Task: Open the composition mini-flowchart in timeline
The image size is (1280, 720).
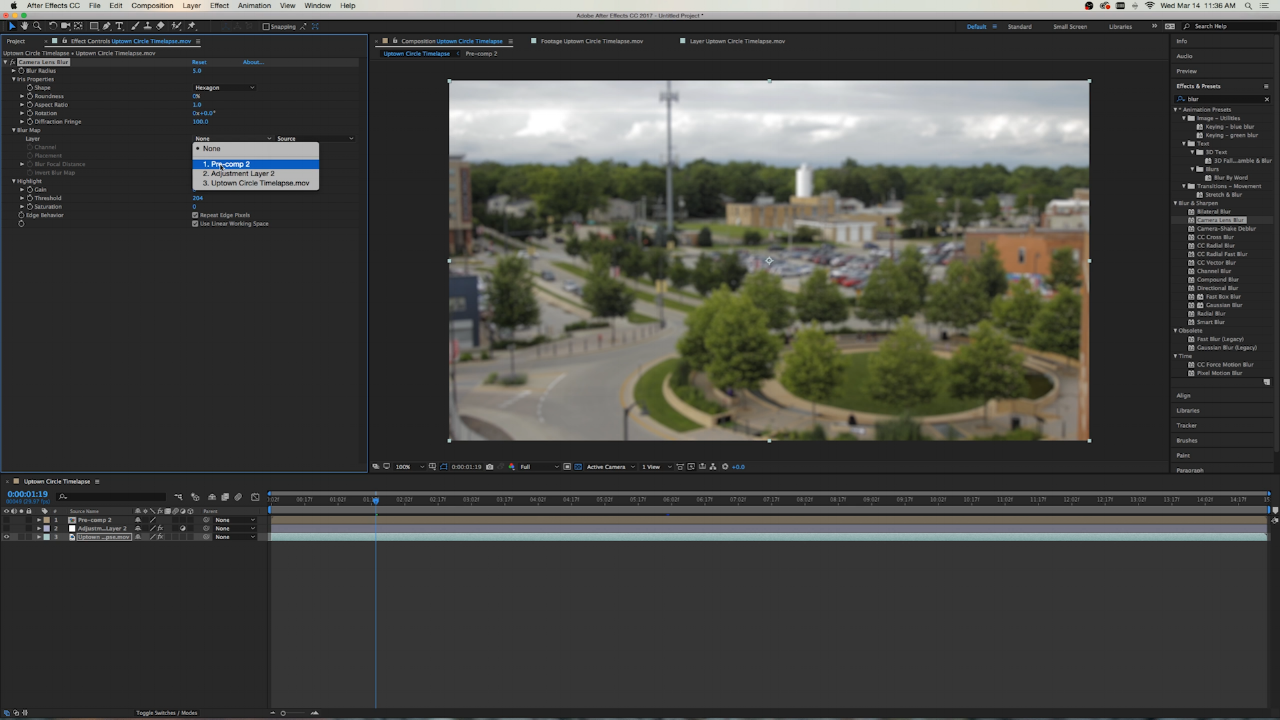Action: [178, 497]
